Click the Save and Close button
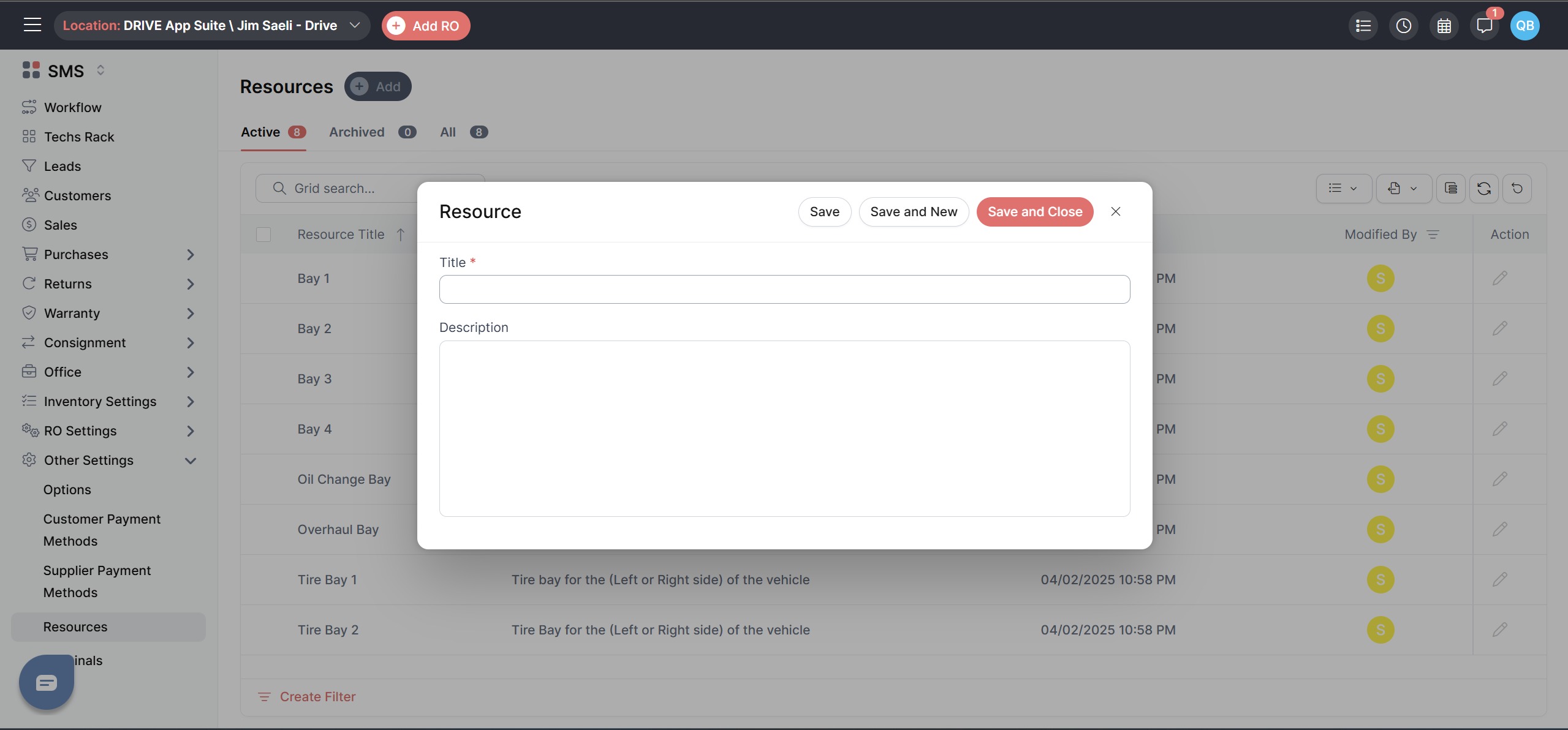Screen dimensions: 1568x730 (x=1034, y=212)
